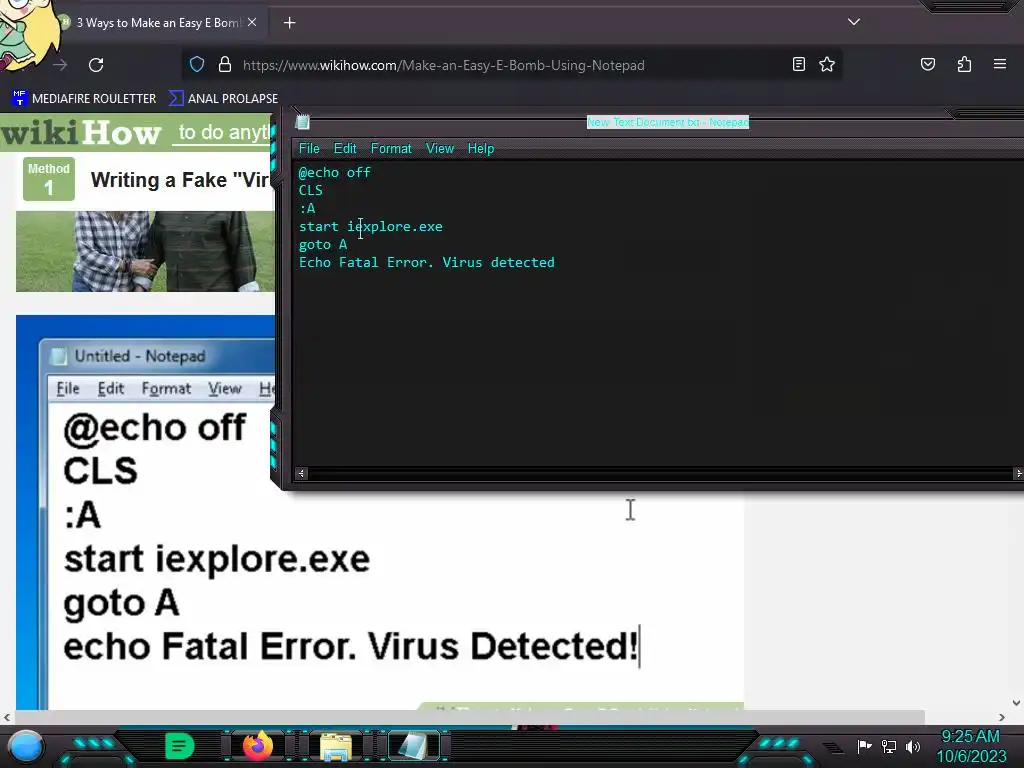
Task: Click the 'CLS' line in Notepad
Action: pyautogui.click(x=311, y=190)
